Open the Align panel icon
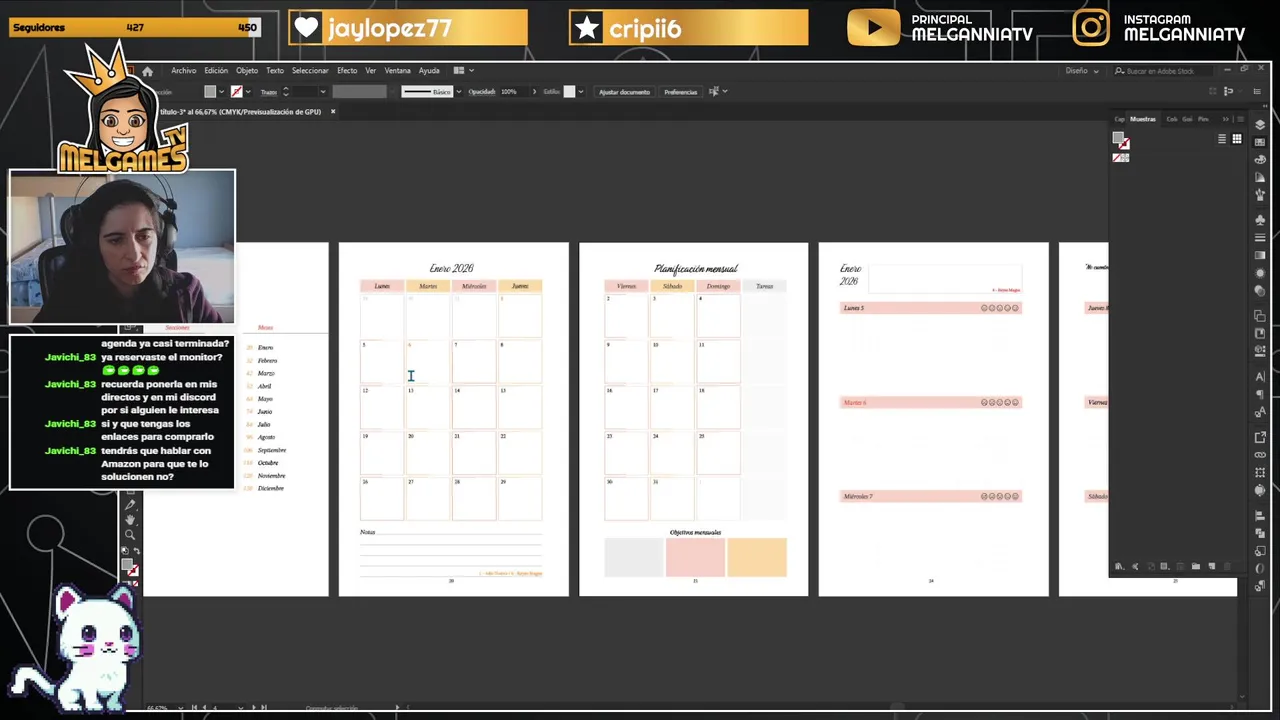1280x720 pixels. coord(1260,515)
